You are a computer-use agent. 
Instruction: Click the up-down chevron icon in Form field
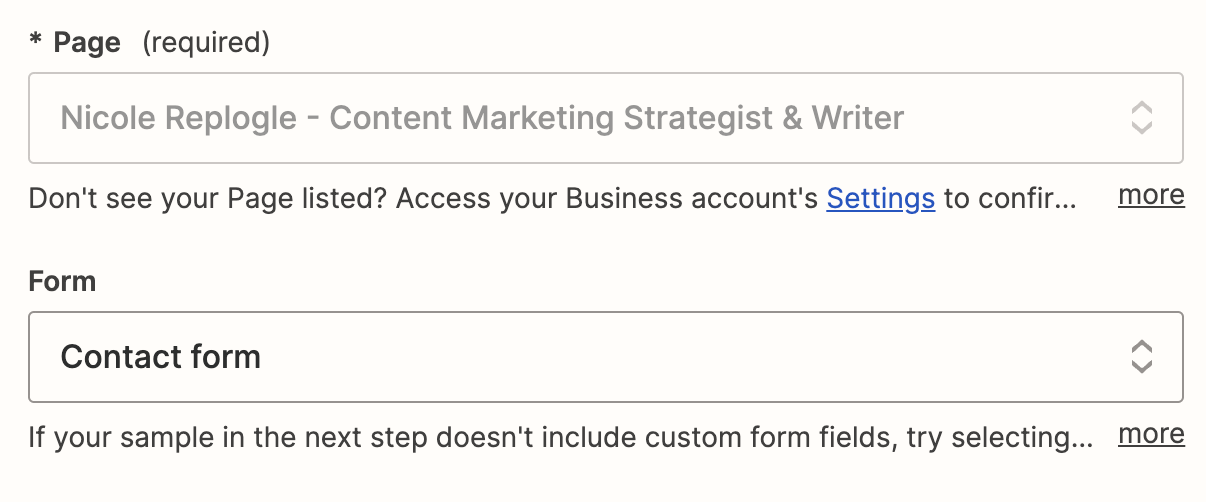1141,357
